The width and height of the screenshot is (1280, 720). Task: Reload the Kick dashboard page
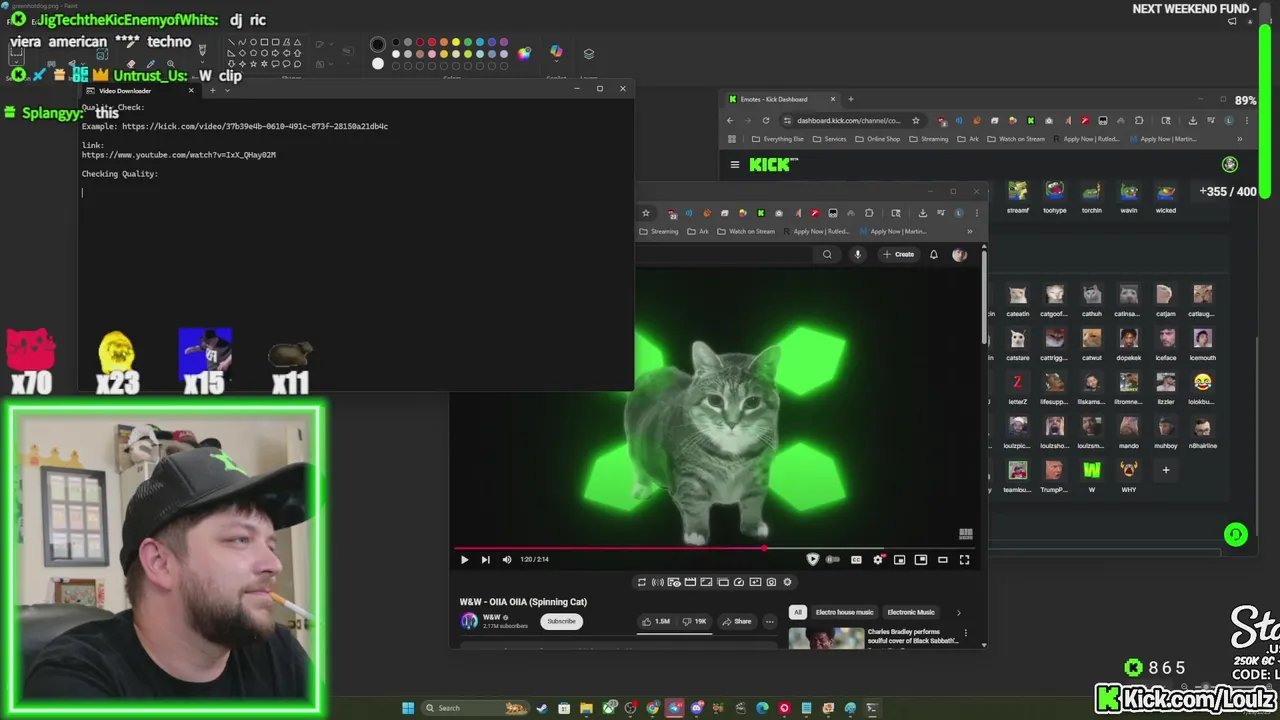pos(766,121)
